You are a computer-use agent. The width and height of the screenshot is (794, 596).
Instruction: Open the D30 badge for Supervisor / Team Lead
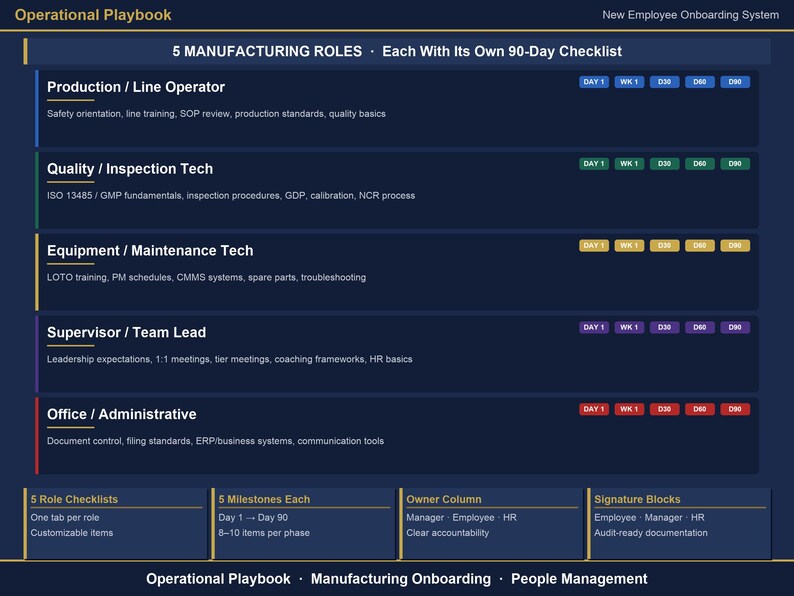[x=664, y=328]
